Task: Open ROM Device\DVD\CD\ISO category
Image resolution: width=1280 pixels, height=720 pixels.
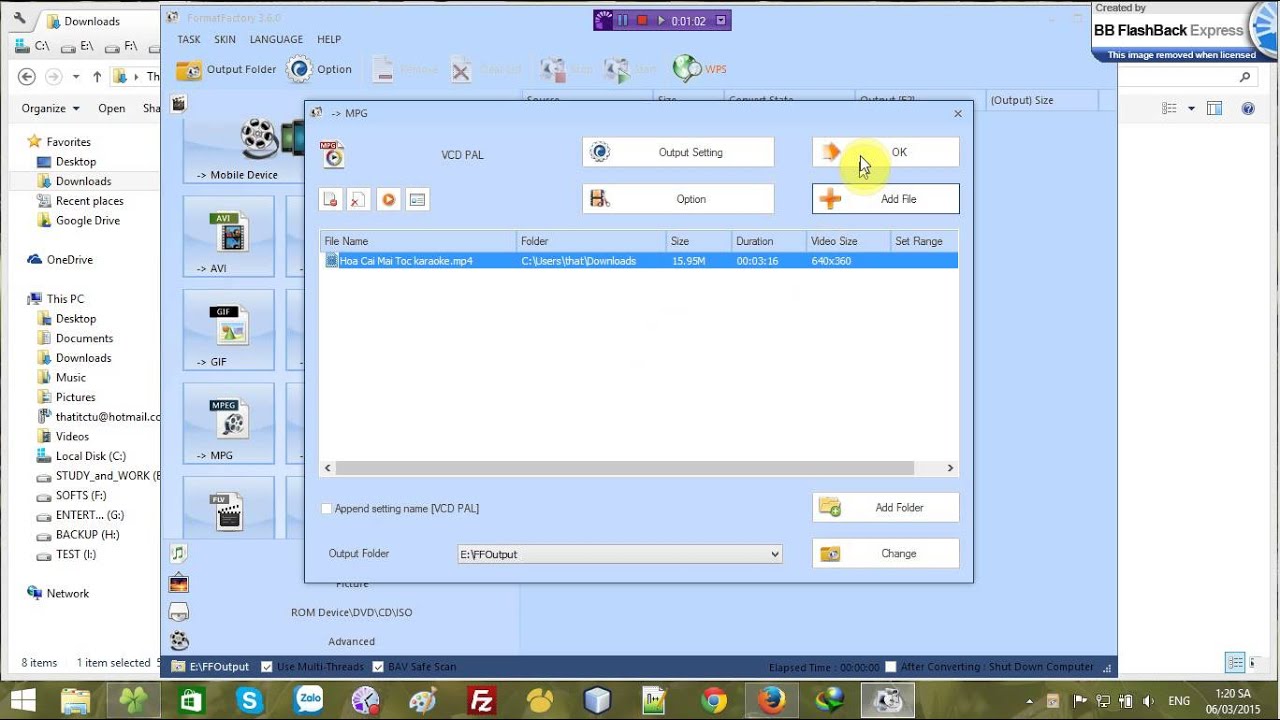Action: (x=351, y=612)
